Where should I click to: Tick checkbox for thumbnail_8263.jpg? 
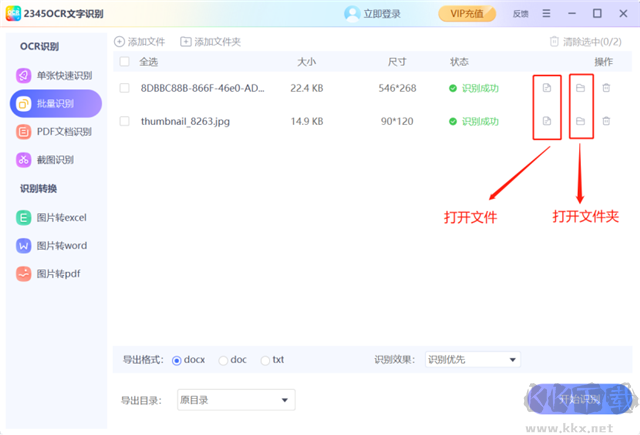click(124, 121)
